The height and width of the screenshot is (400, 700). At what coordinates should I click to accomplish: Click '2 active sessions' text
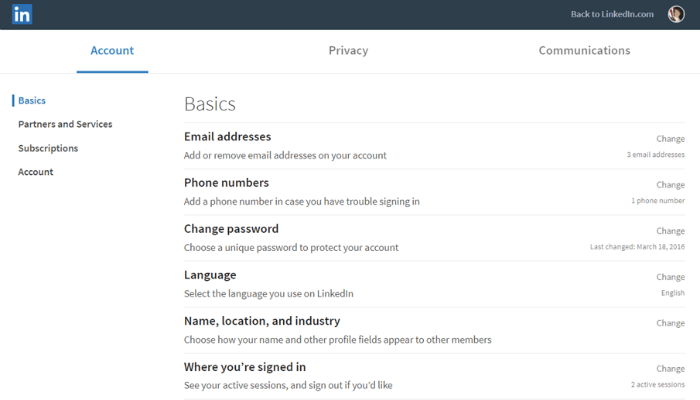tap(658, 384)
